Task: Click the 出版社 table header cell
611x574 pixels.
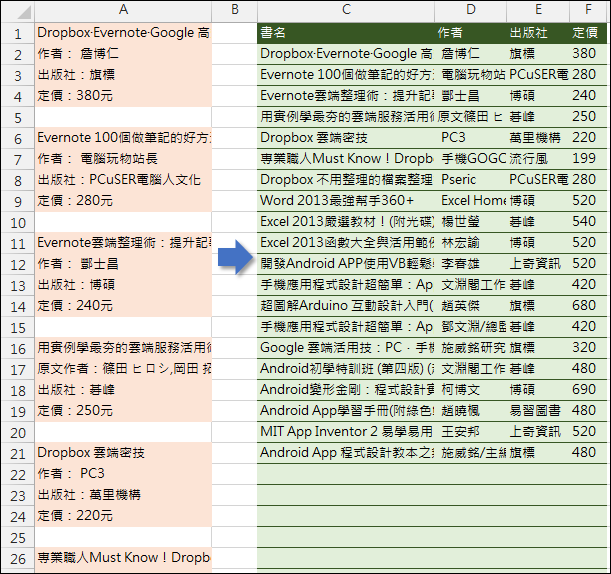Action: tap(538, 32)
